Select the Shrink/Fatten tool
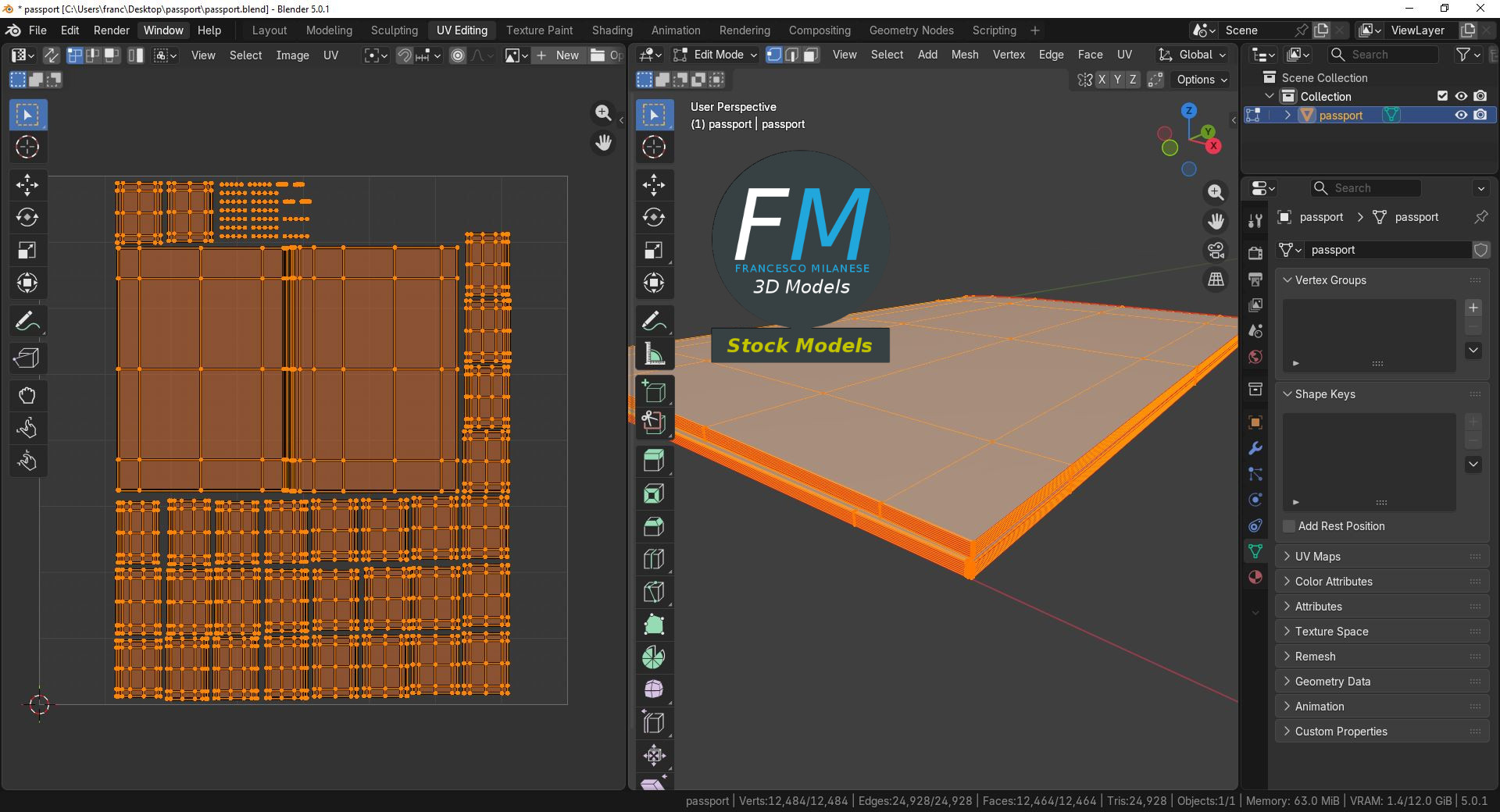The height and width of the screenshot is (812, 1500). (655, 756)
